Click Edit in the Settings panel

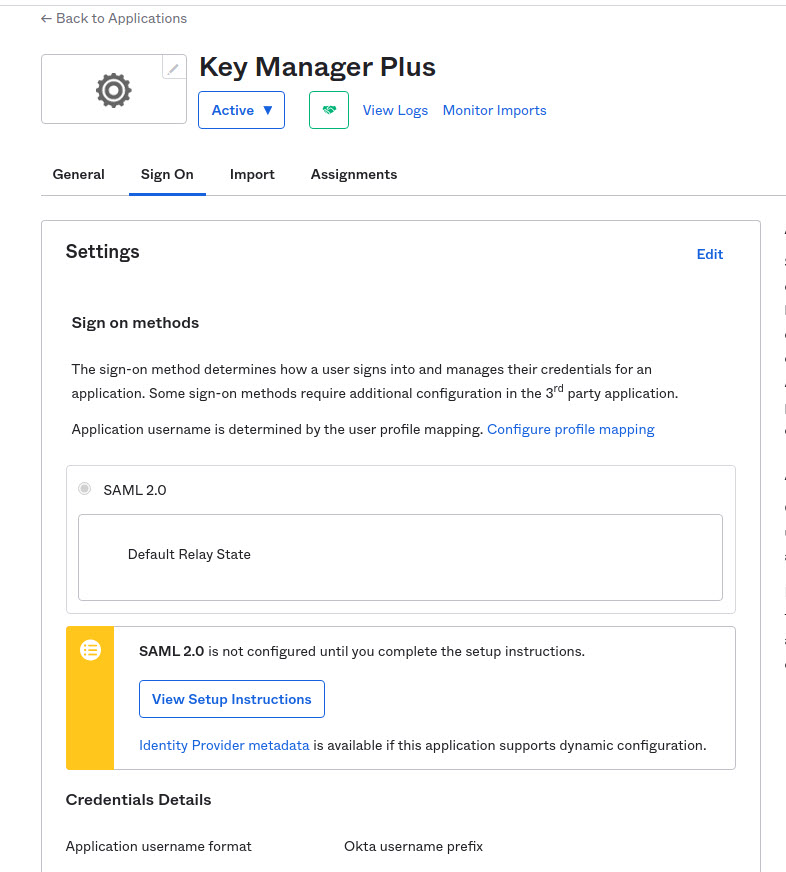click(x=709, y=254)
